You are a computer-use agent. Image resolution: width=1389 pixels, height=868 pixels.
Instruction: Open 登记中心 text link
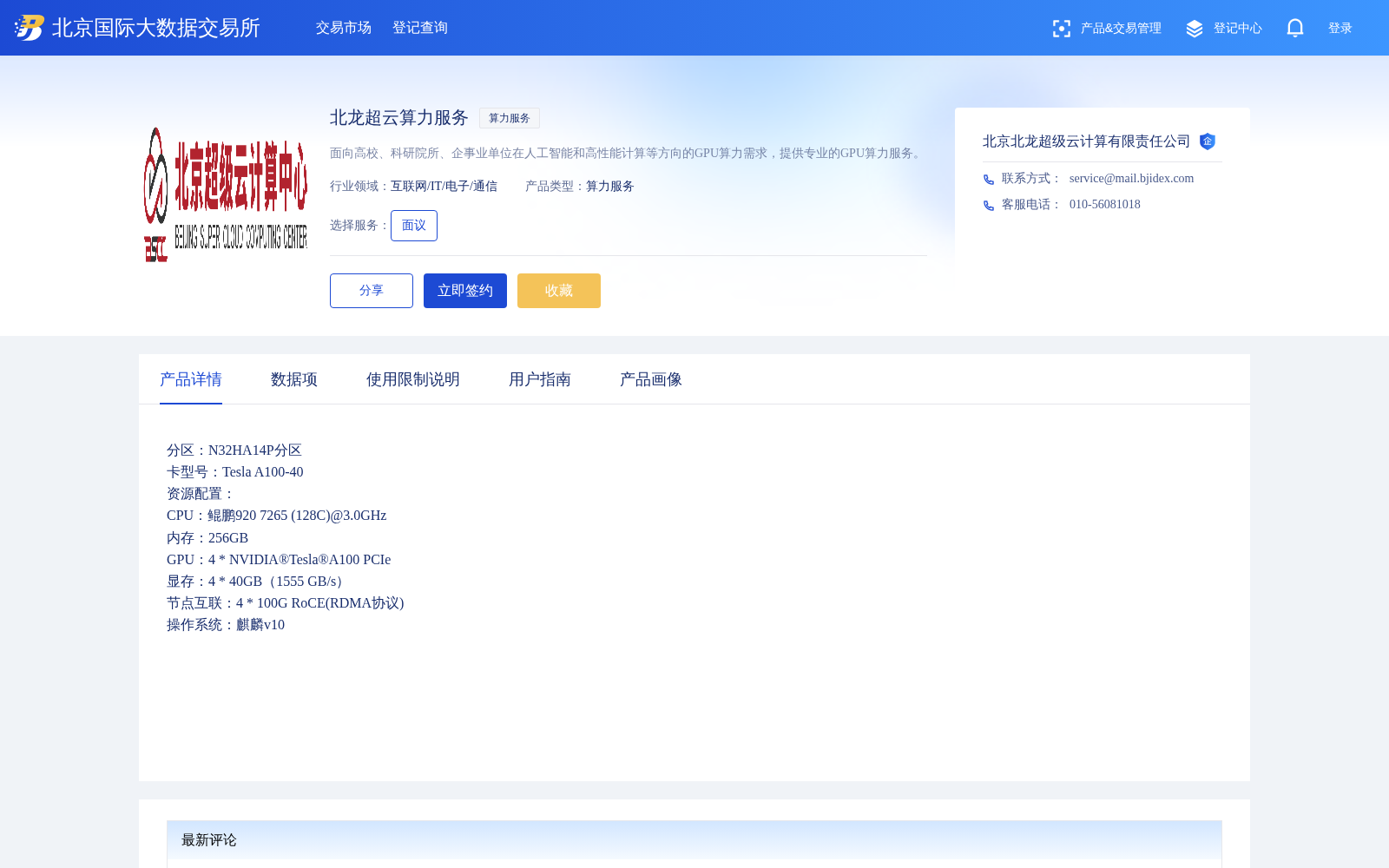click(x=1238, y=28)
